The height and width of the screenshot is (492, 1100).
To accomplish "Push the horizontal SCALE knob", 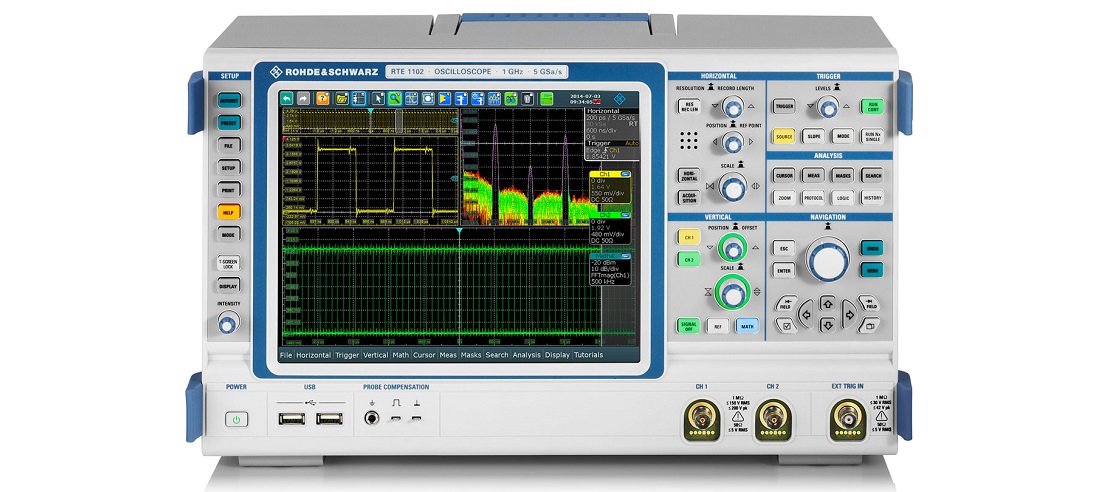I will coord(732,187).
